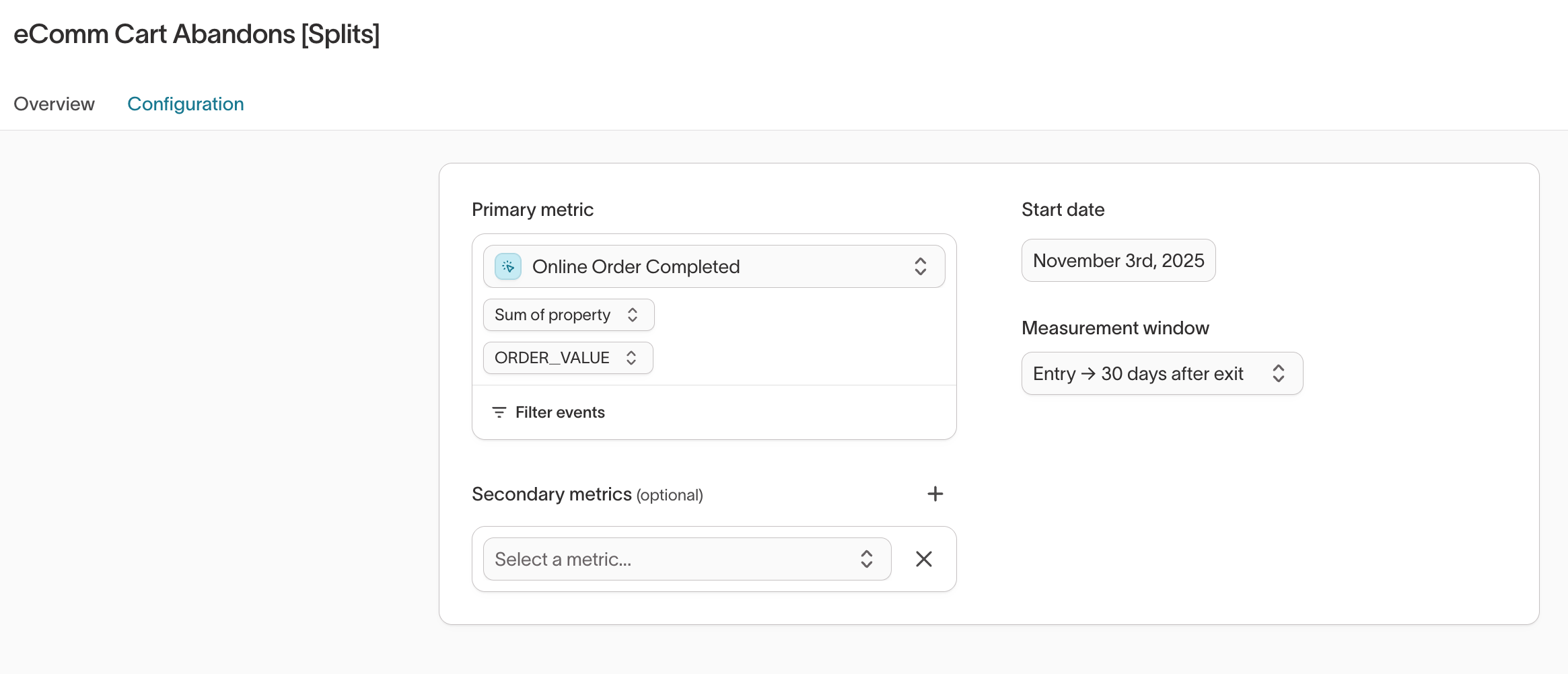Click the eComm Cart Abandons [Splits] title
1568x674 pixels.
point(197,34)
